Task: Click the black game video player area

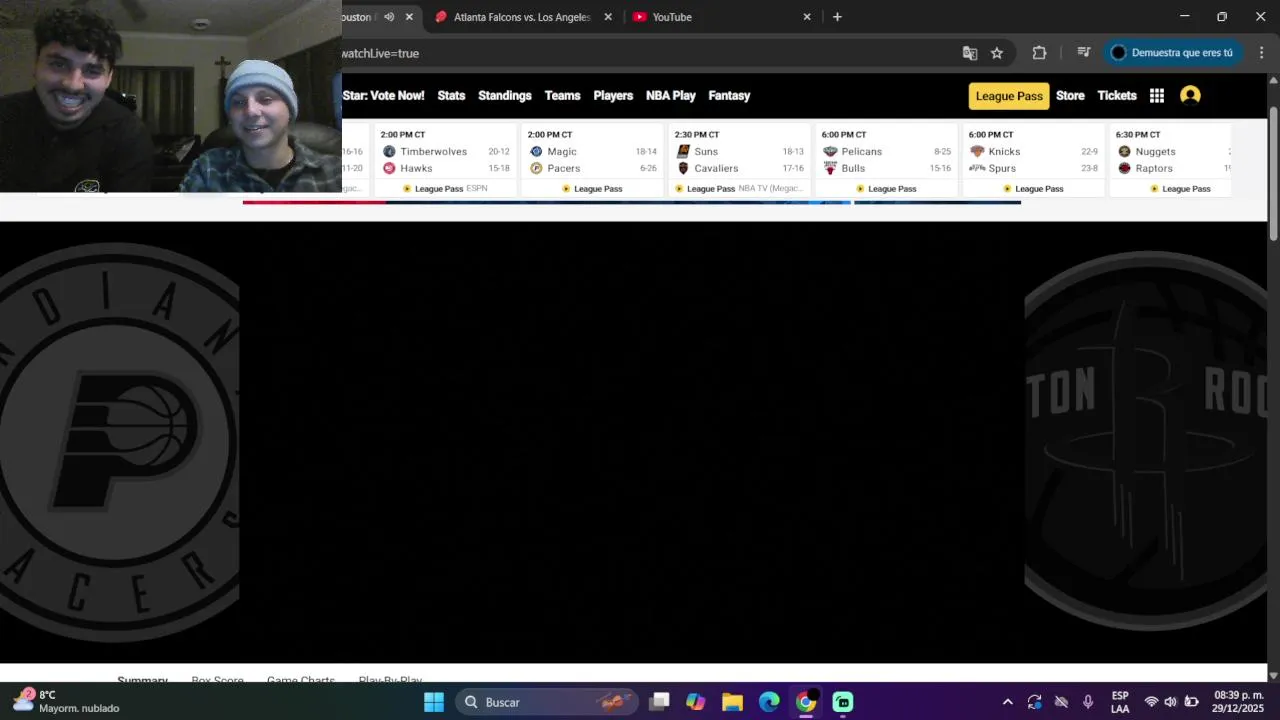Action: [x=632, y=440]
